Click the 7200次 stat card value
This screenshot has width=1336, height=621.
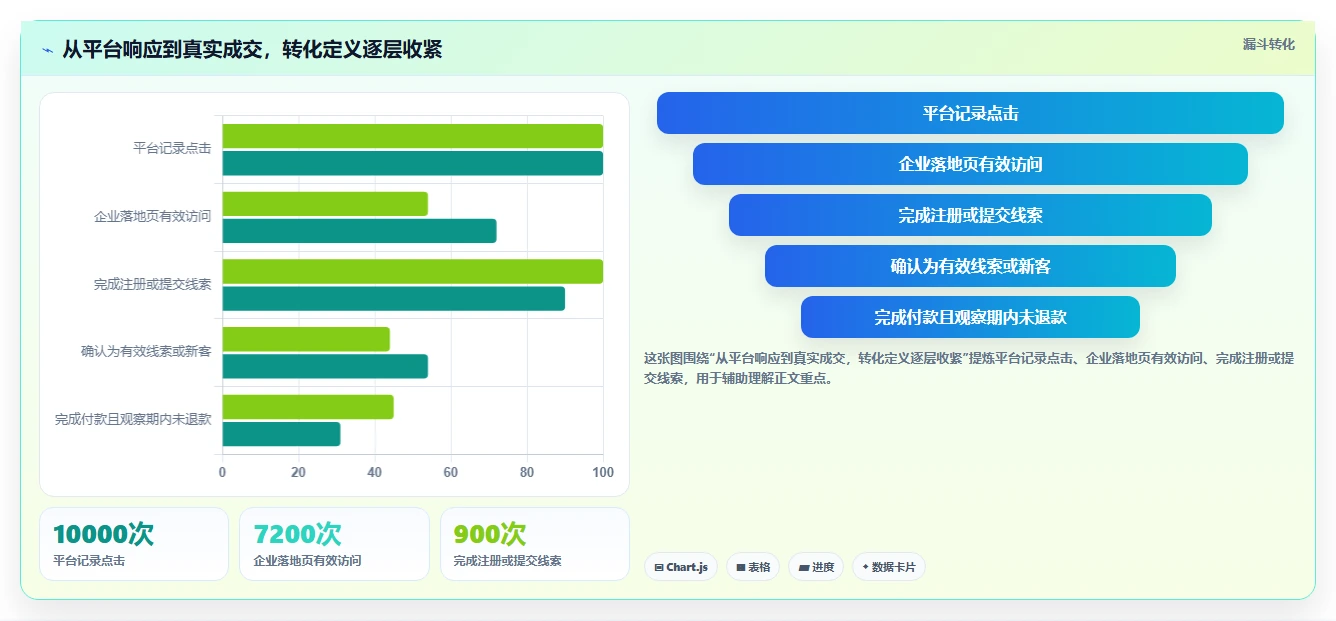[x=298, y=534]
